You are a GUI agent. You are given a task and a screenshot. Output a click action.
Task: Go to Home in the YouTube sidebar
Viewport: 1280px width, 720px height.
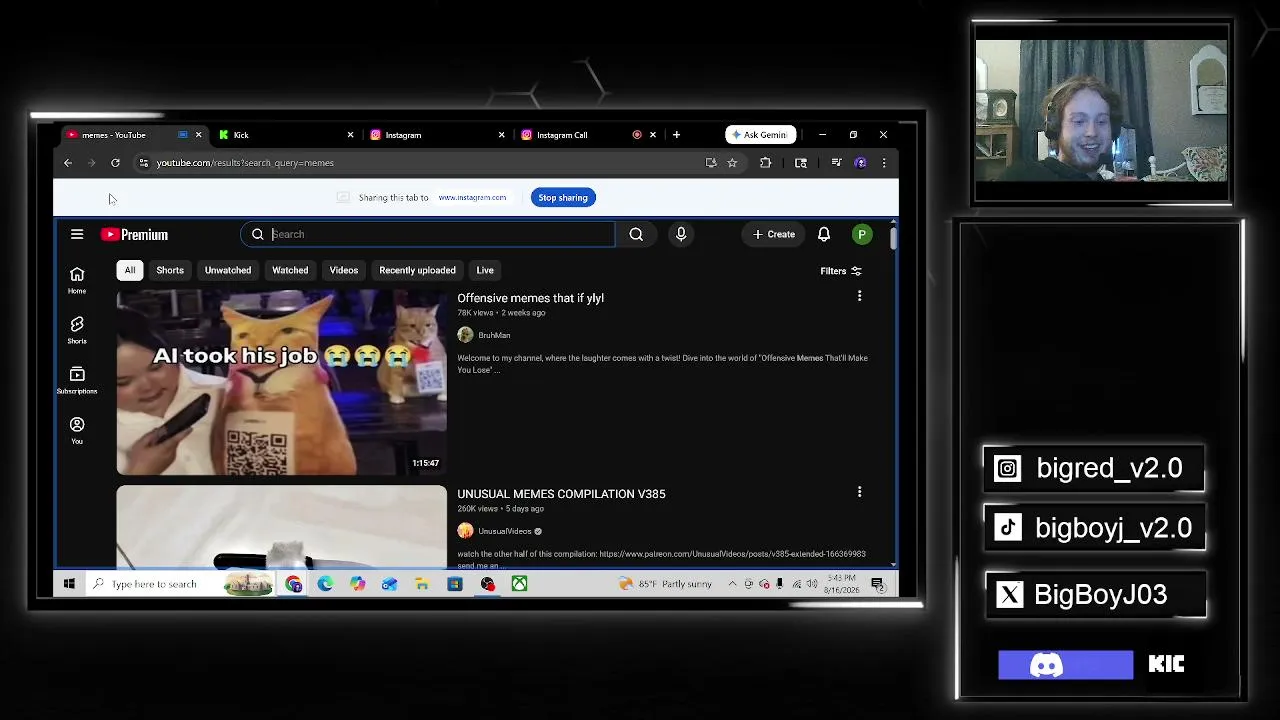click(77, 280)
